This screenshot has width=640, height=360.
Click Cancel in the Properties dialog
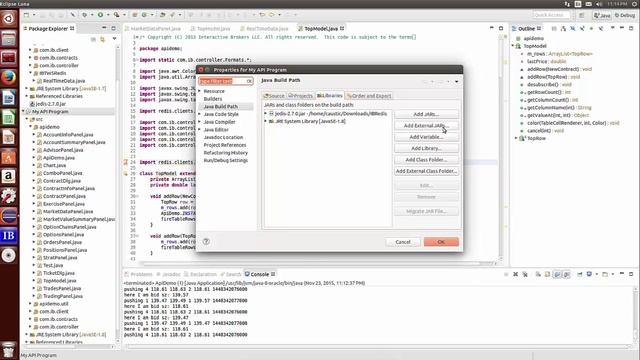403,242
